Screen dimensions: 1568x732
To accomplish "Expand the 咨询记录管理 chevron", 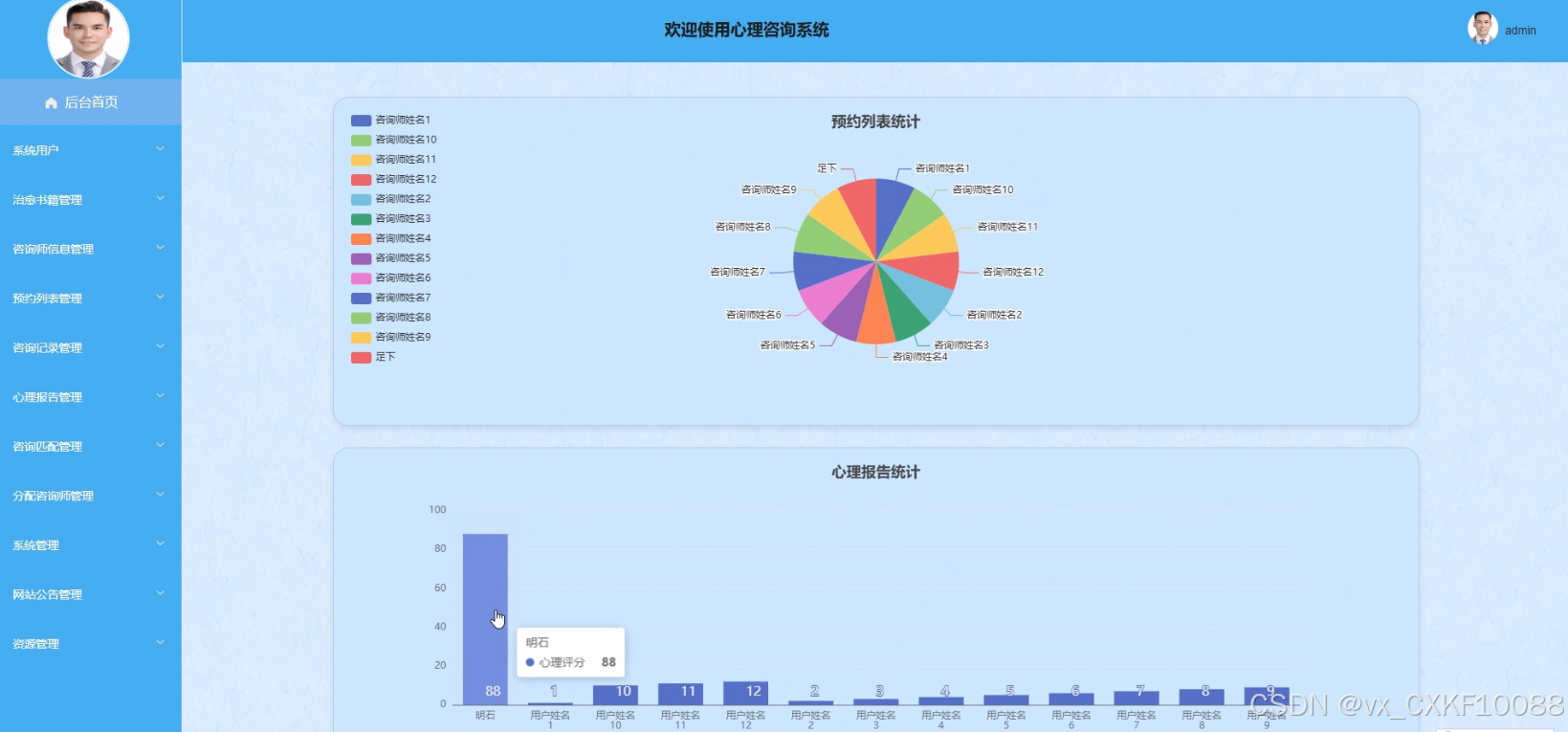I will [x=161, y=346].
